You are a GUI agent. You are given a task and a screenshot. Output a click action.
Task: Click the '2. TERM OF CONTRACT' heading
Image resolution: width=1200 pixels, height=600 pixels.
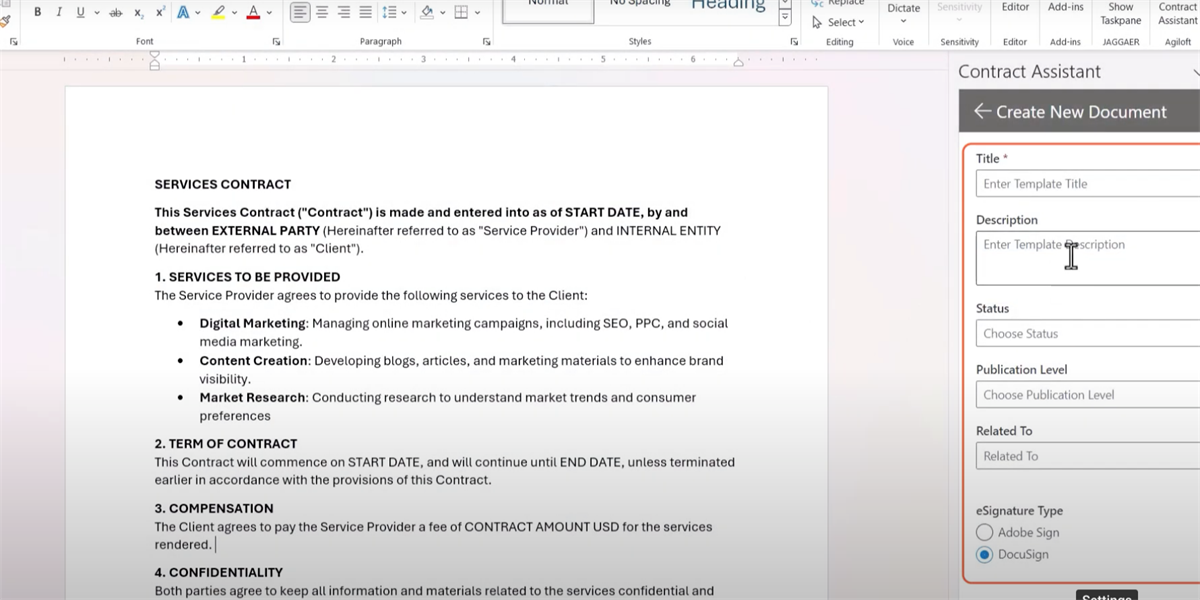coord(226,444)
